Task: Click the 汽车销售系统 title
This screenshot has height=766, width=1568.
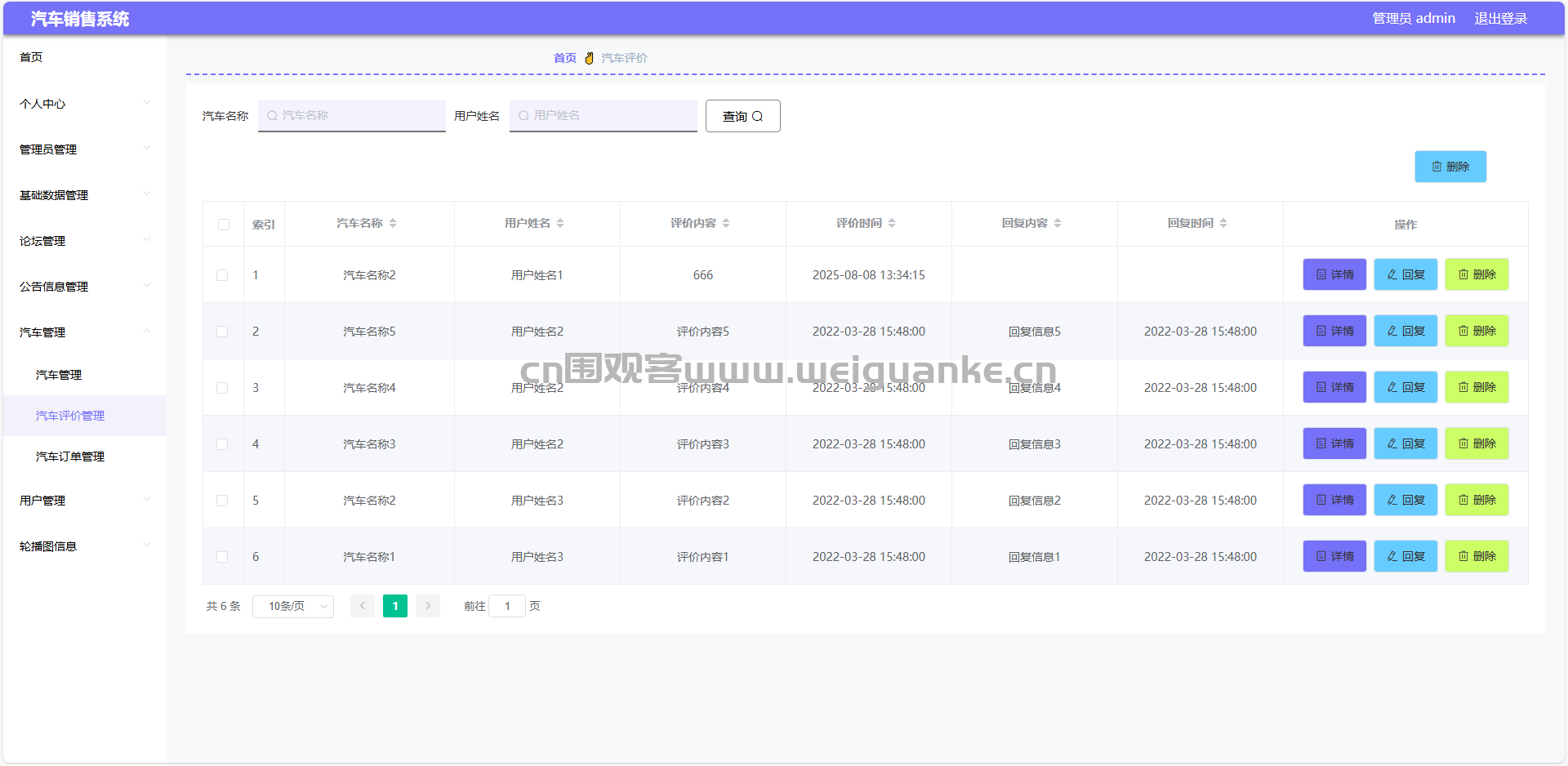Action: point(80,19)
